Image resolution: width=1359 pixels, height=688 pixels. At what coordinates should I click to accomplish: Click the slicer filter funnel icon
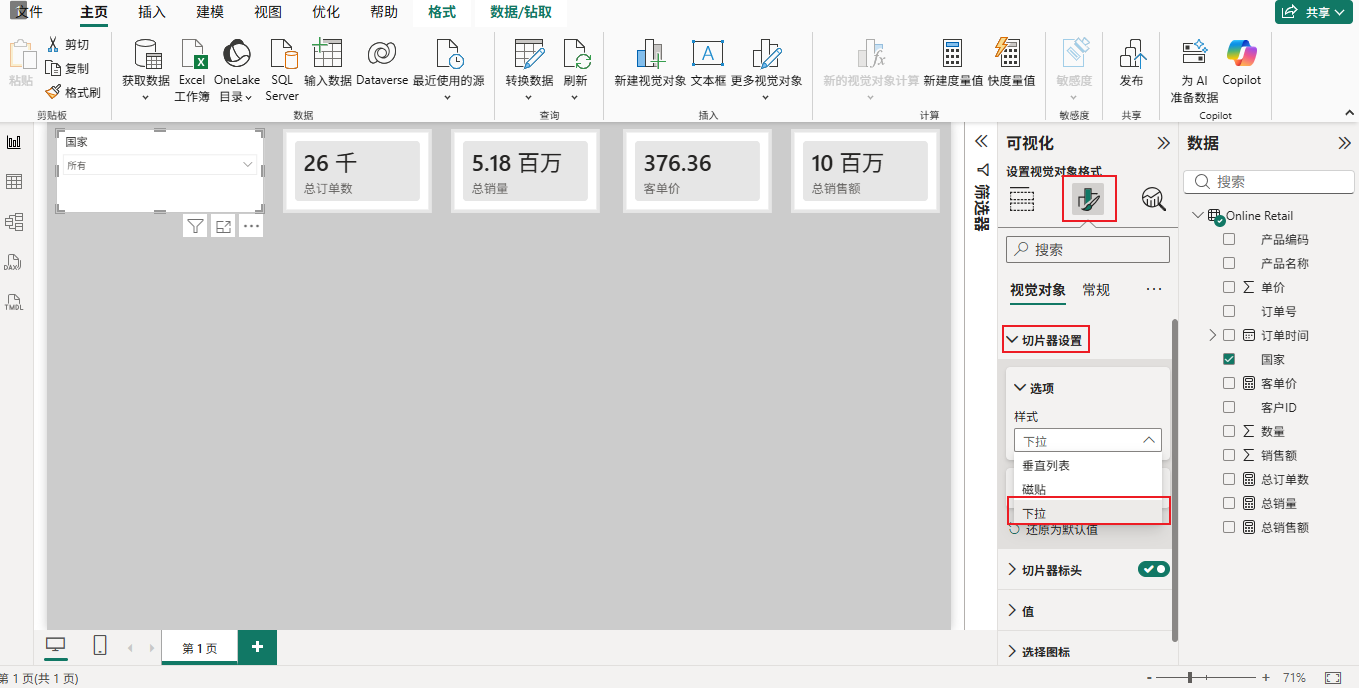click(x=195, y=227)
